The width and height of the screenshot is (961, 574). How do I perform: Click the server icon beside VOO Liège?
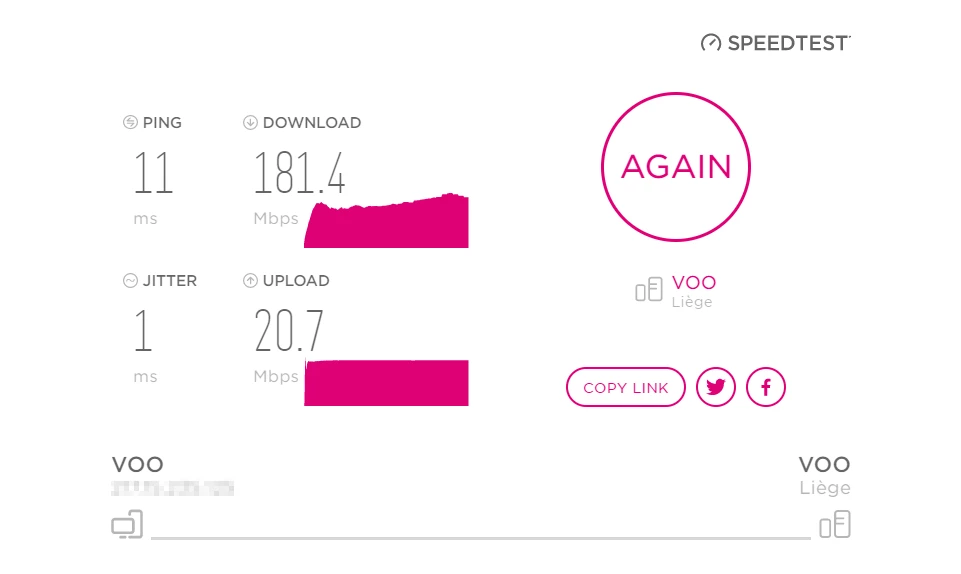(x=648, y=289)
